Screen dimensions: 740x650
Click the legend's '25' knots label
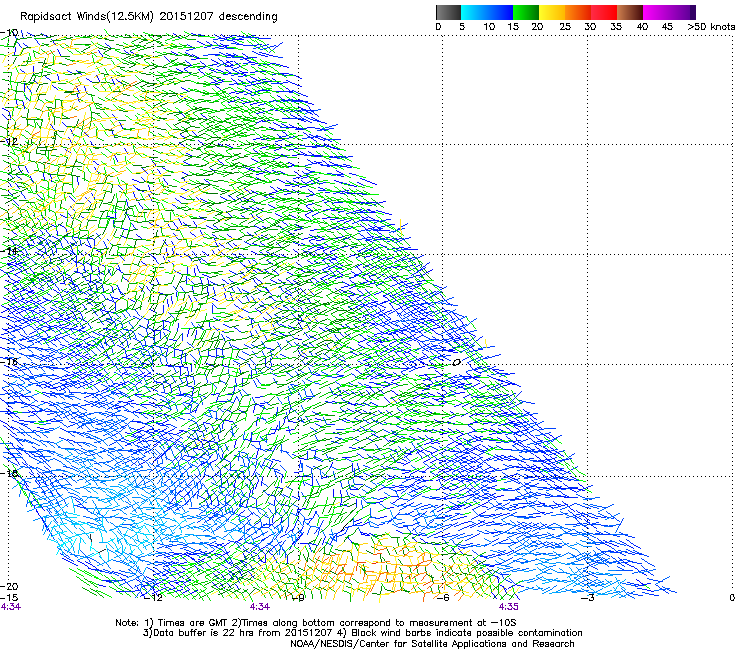pos(565,27)
